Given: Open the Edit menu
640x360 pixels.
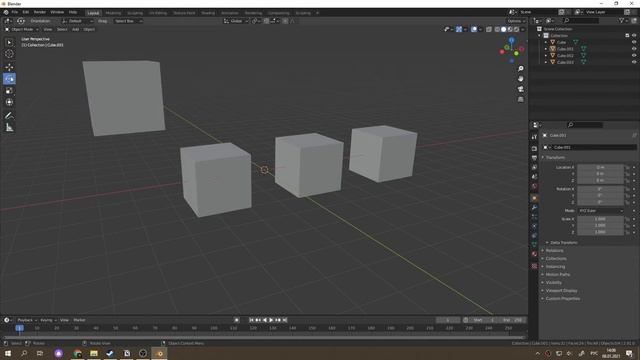Looking at the screenshot, I should pos(26,12).
